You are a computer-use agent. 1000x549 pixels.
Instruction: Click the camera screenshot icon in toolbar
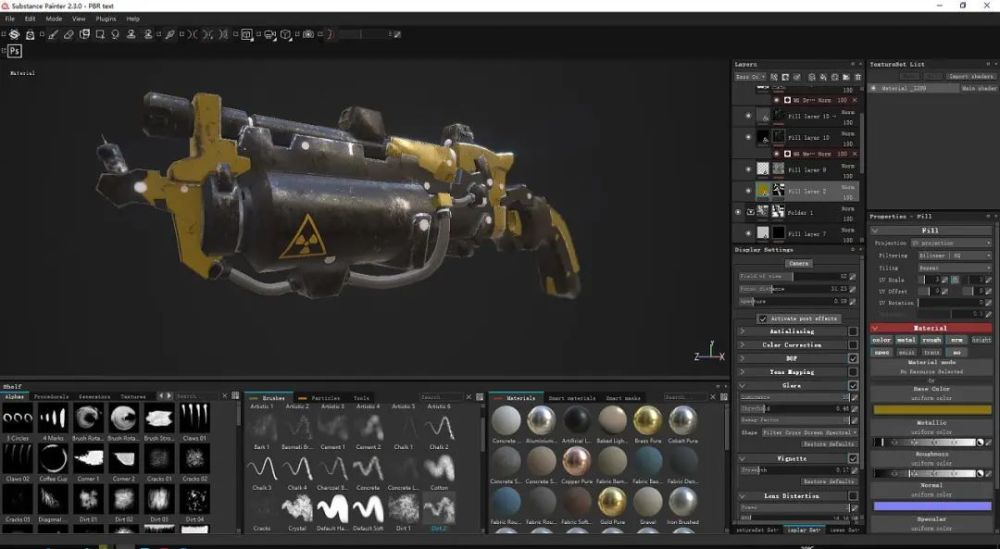click(x=308, y=34)
